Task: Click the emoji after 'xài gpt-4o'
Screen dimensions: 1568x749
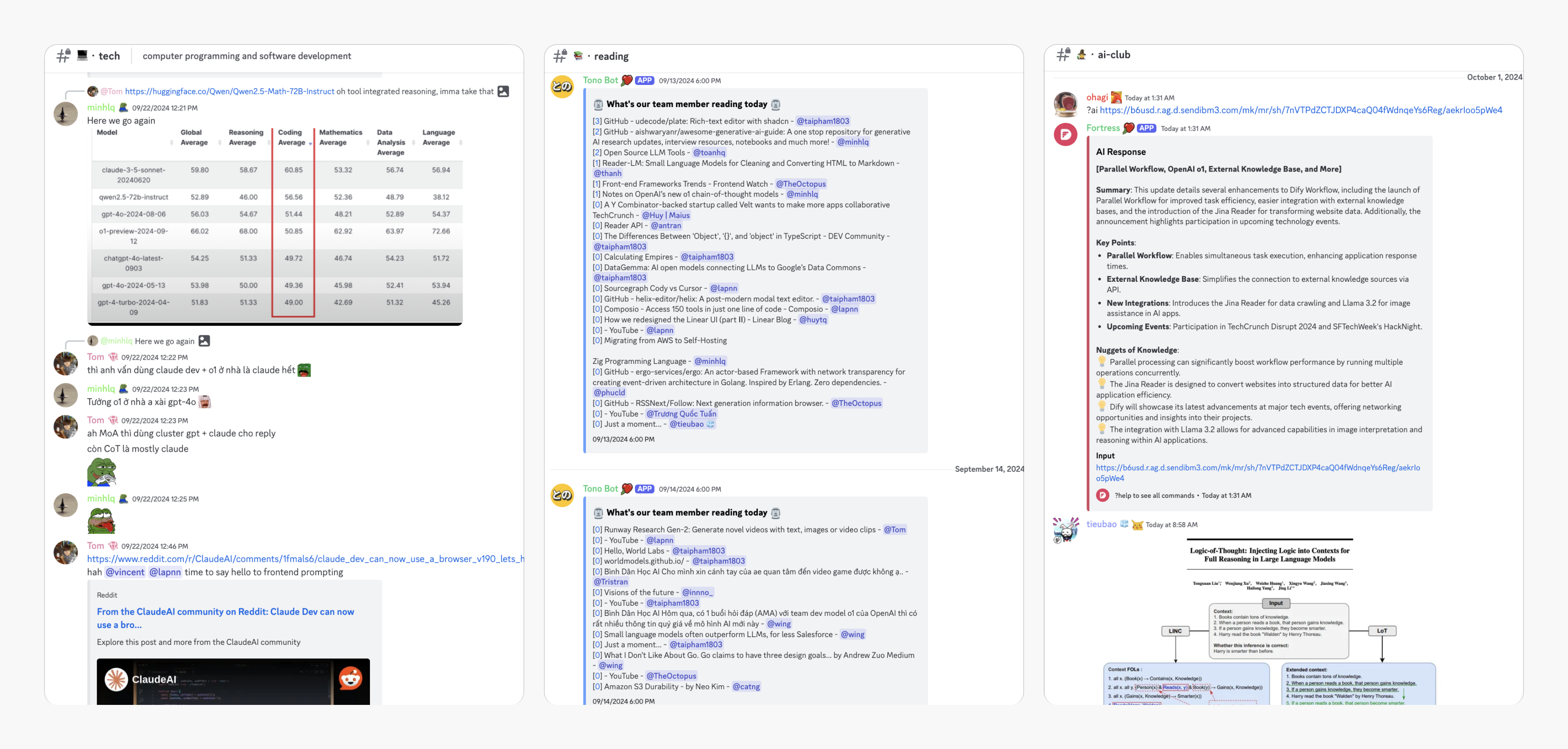Action: (x=205, y=402)
